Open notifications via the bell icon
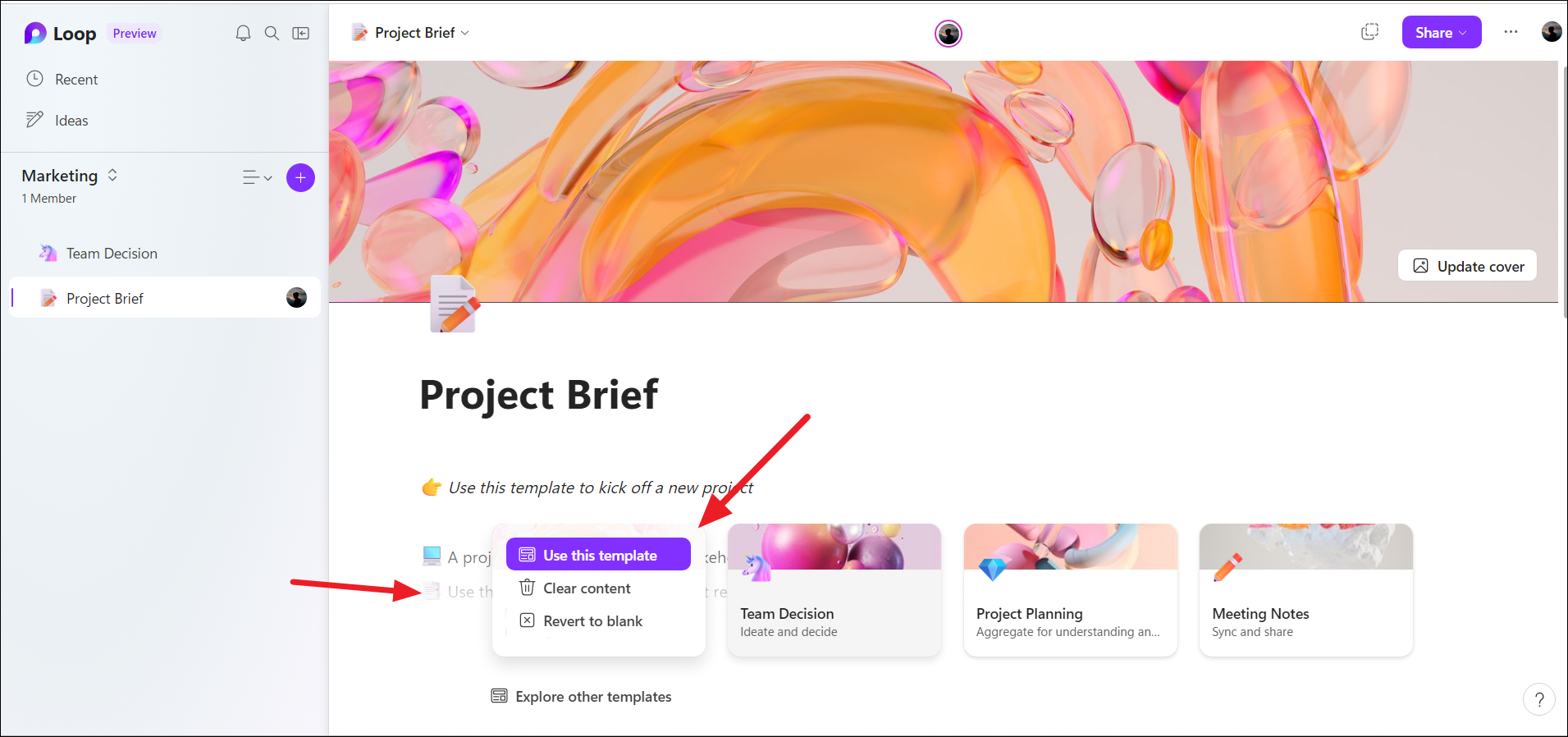1568x737 pixels. [243, 33]
